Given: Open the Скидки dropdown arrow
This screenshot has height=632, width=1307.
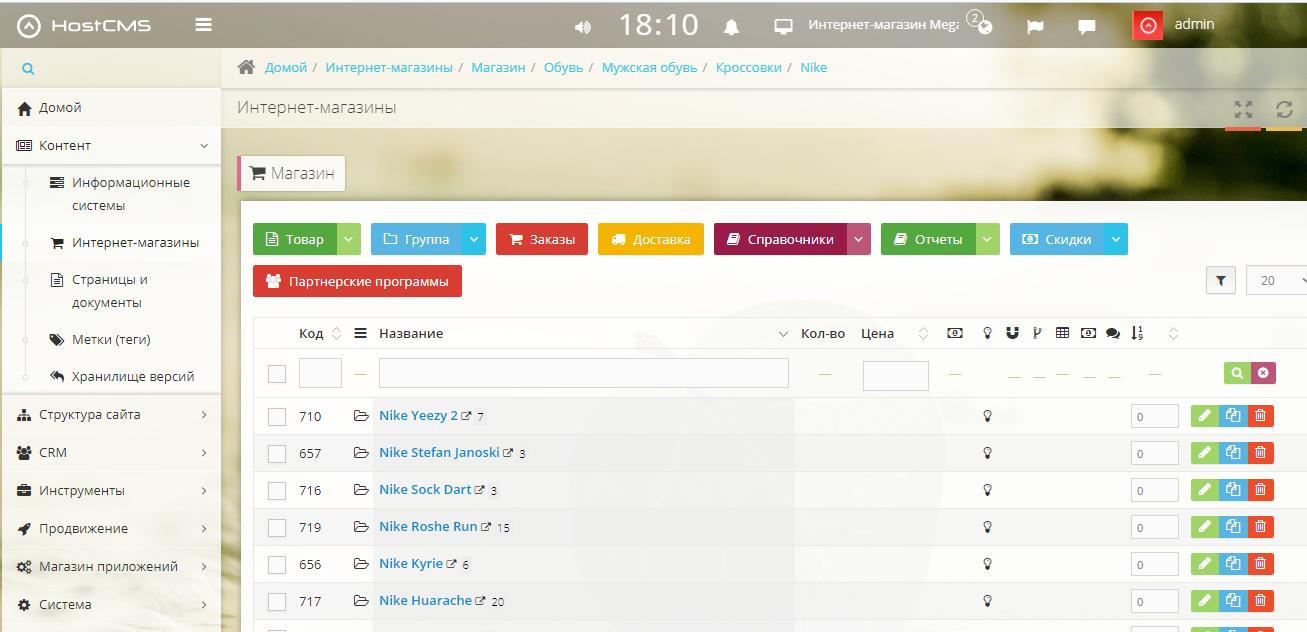Looking at the screenshot, I should click(1116, 239).
